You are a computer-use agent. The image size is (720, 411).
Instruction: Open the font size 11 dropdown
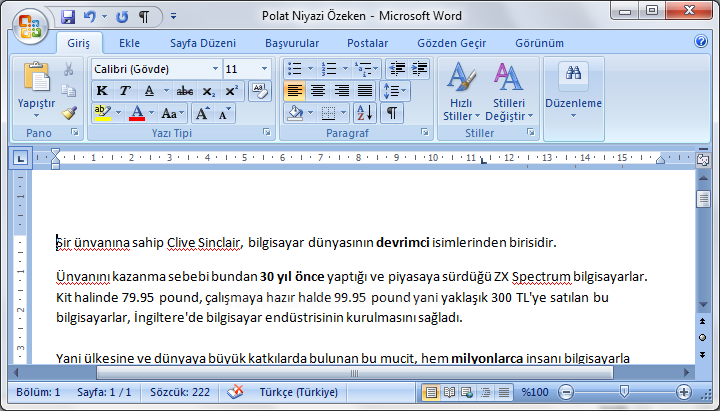pos(264,69)
